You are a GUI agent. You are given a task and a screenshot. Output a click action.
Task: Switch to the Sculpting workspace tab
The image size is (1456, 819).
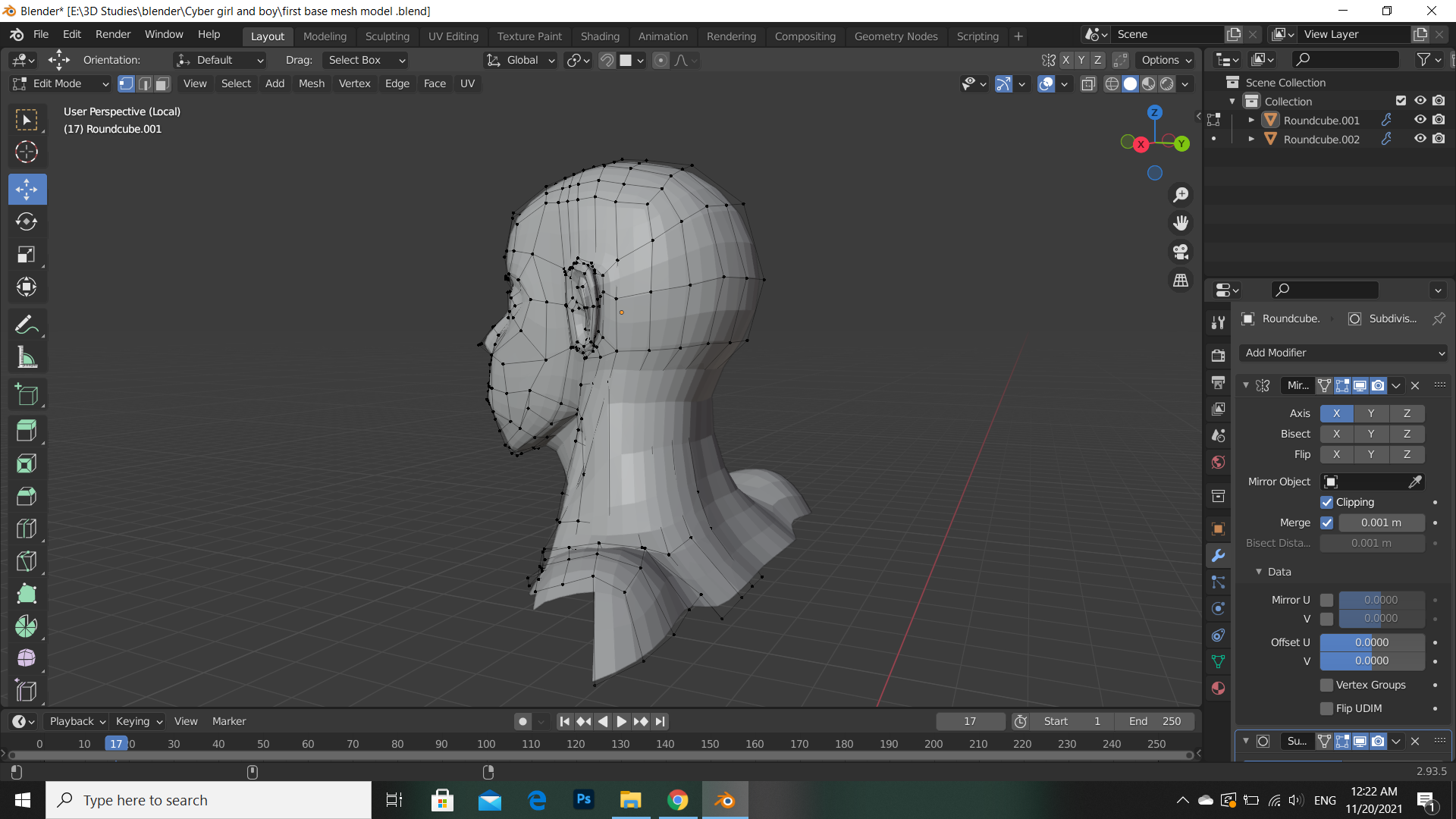pos(387,36)
